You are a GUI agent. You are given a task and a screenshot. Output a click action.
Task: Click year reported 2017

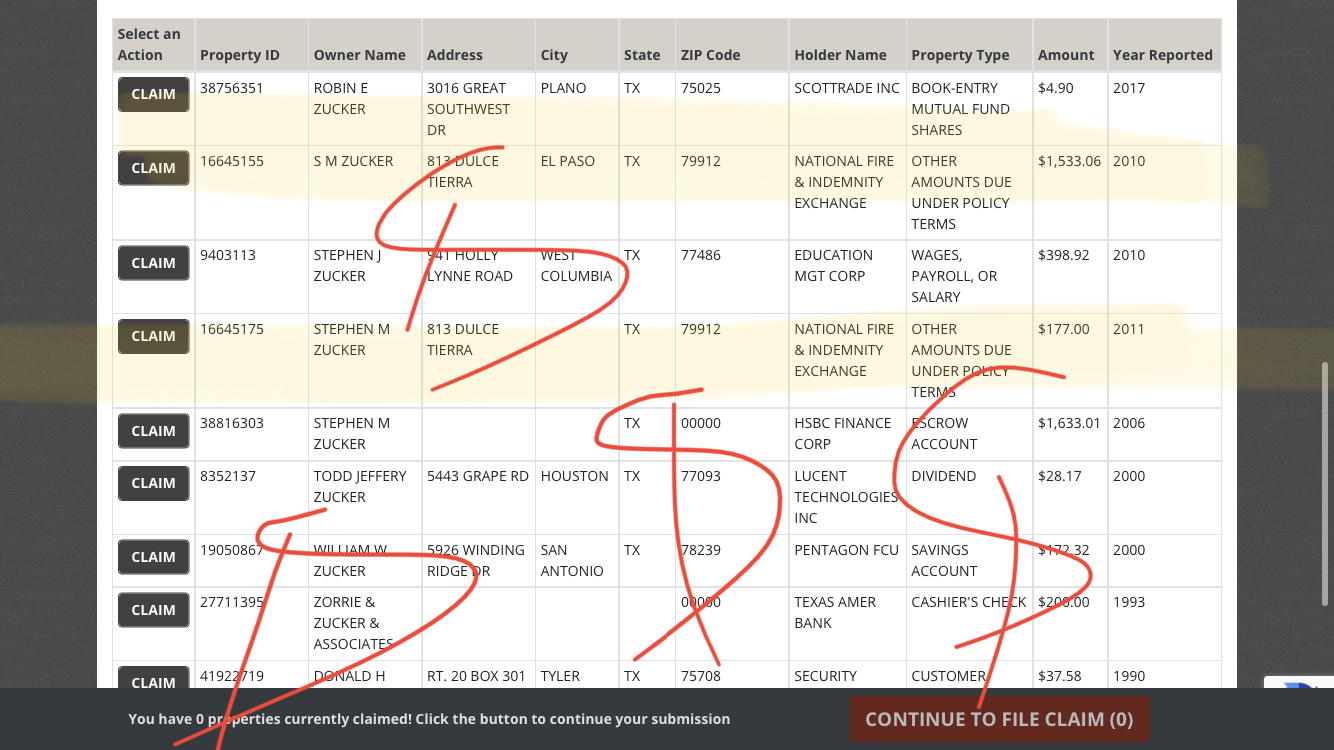[1129, 88]
